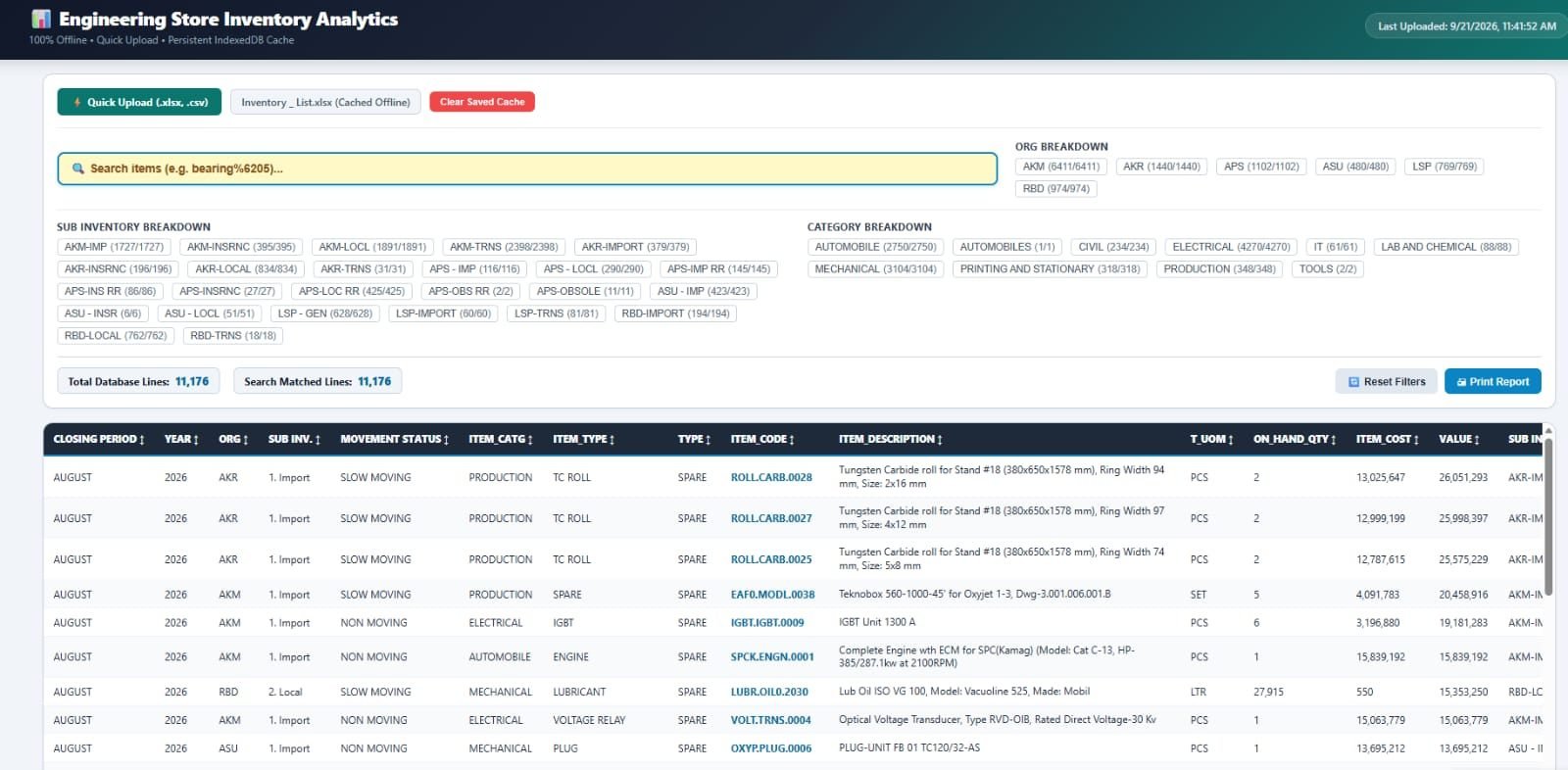Toggle the LAB AND CHEMICAL (88/88) chip

(1445, 247)
